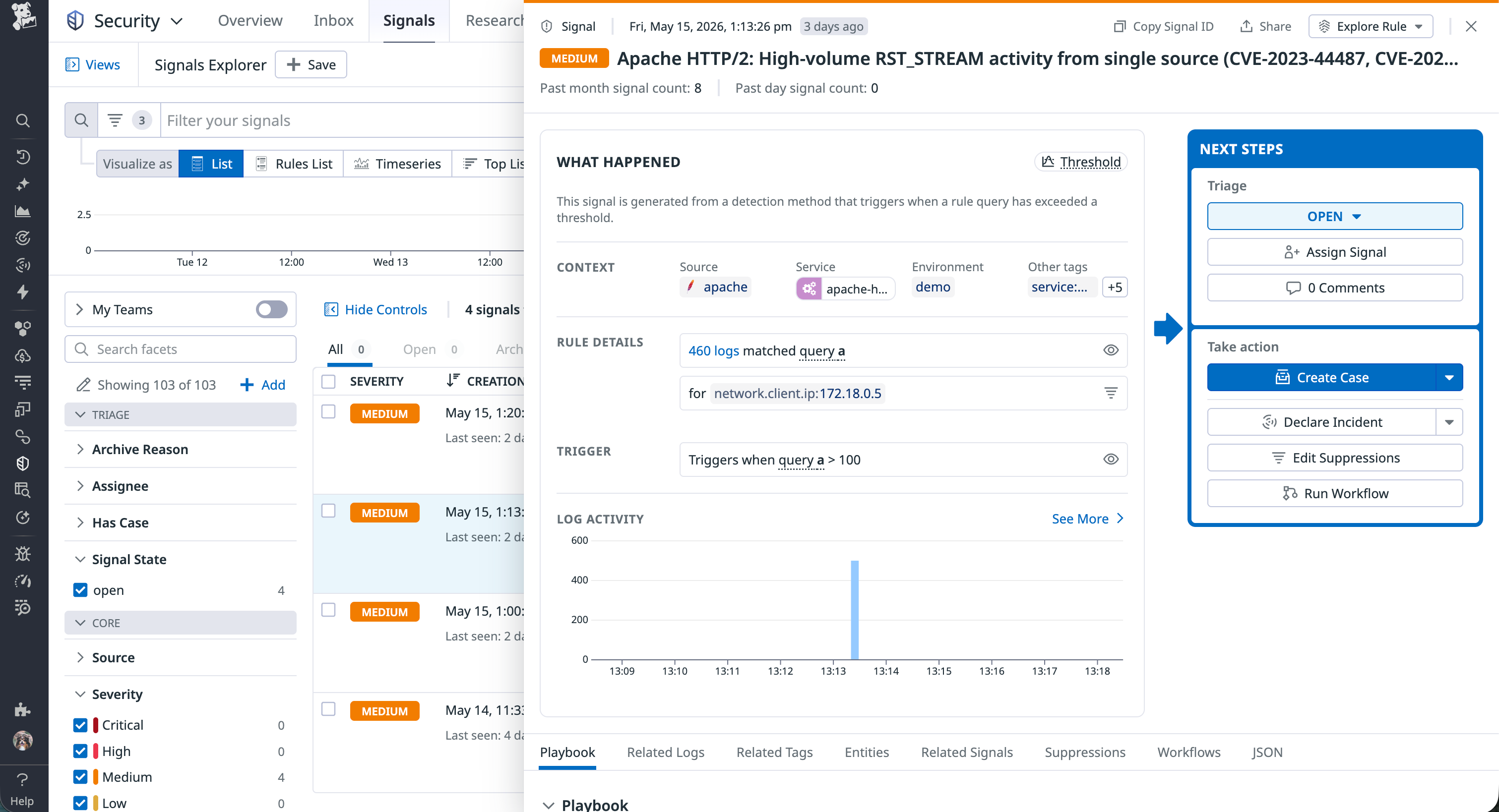The height and width of the screenshot is (812, 1499).
Task: Open the shield Security icon in sidebar
Action: coord(23,464)
